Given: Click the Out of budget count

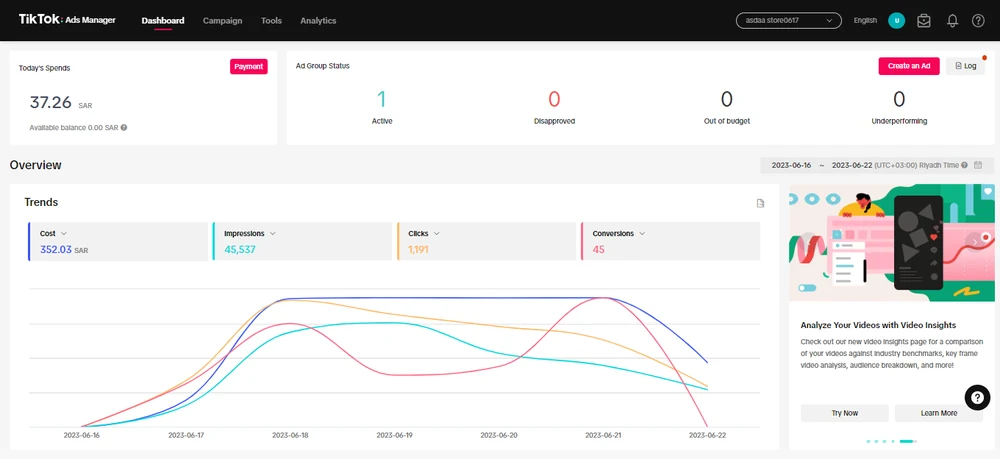Looking at the screenshot, I should tap(726, 99).
